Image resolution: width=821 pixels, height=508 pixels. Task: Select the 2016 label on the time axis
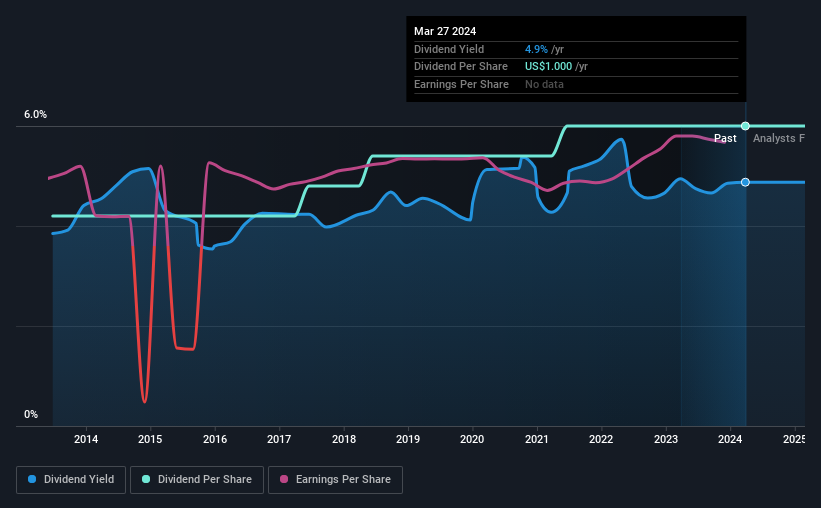pyautogui.click(x=215, y=439)
